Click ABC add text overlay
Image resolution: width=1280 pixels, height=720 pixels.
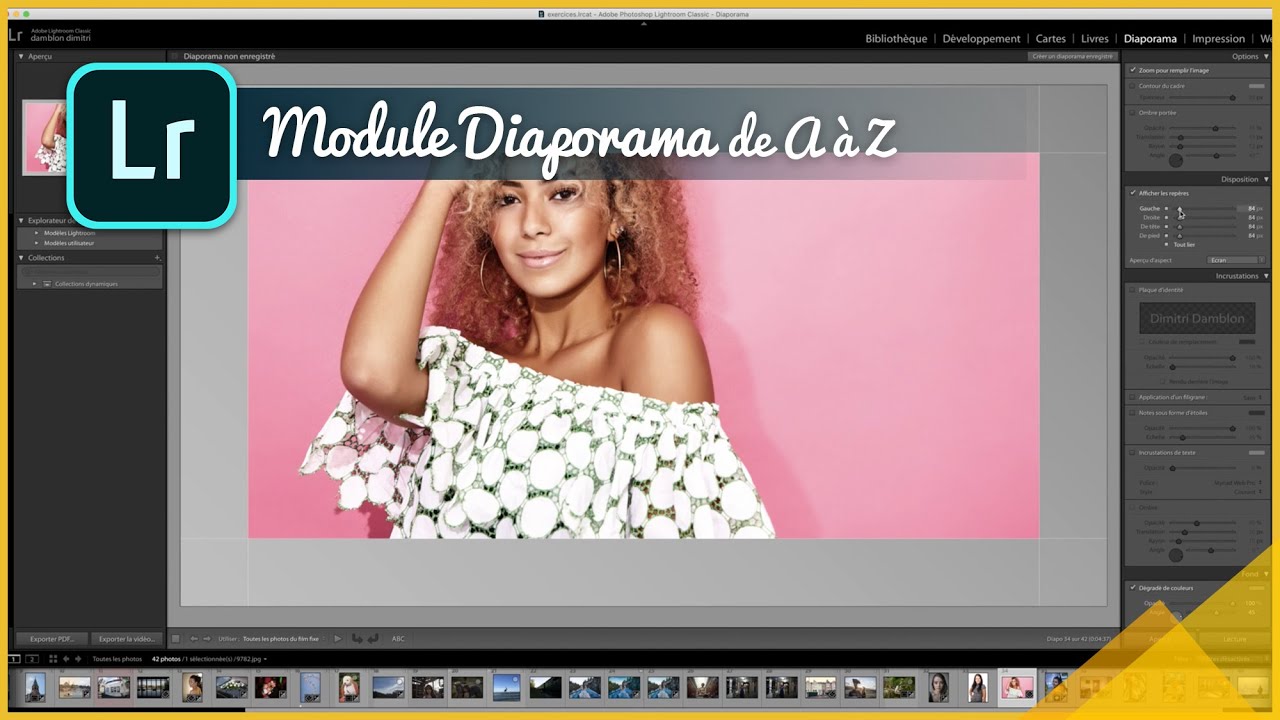tap(398, 639)
